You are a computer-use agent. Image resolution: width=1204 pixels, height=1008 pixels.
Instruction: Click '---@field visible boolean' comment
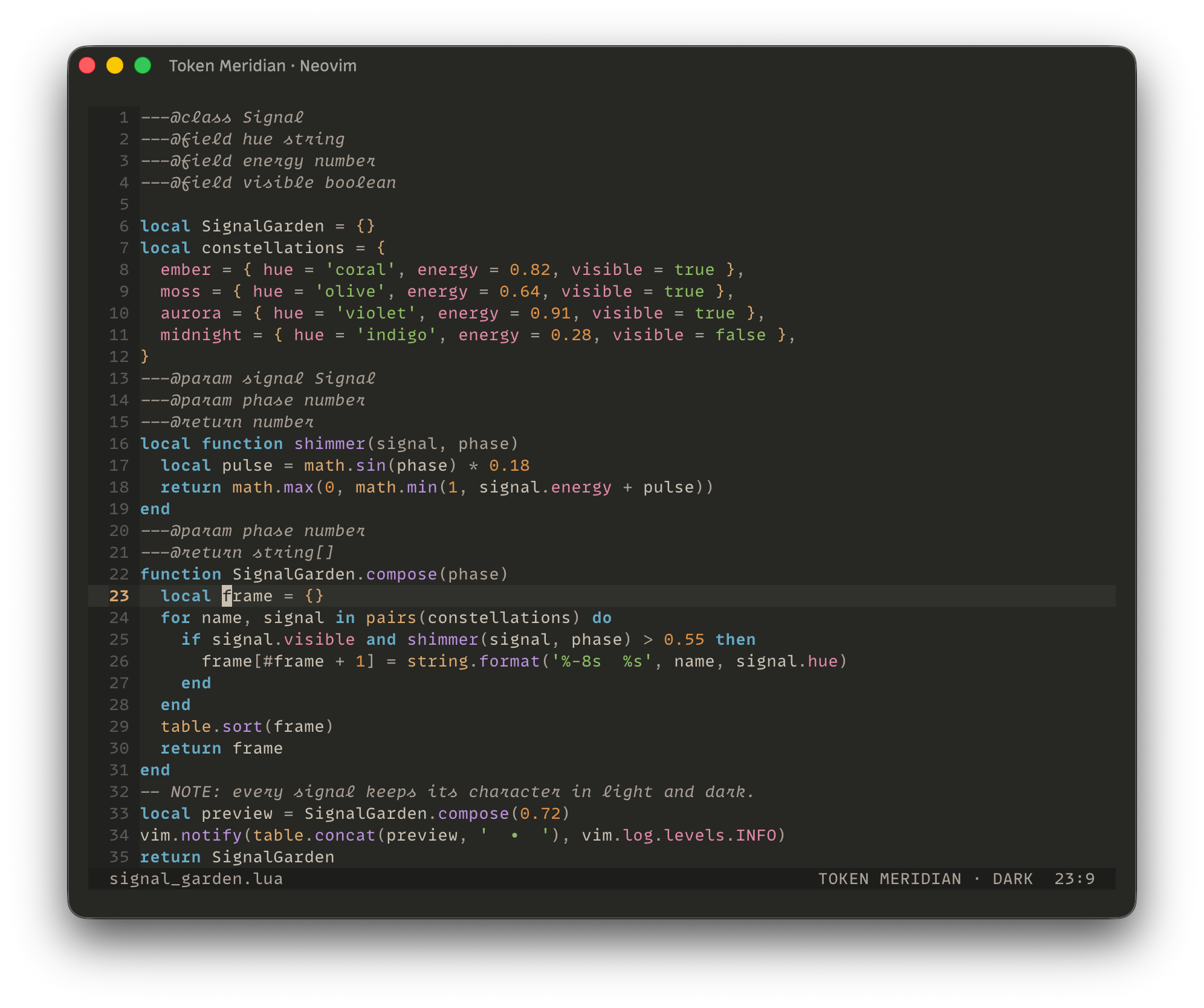[x=268, y=183]
